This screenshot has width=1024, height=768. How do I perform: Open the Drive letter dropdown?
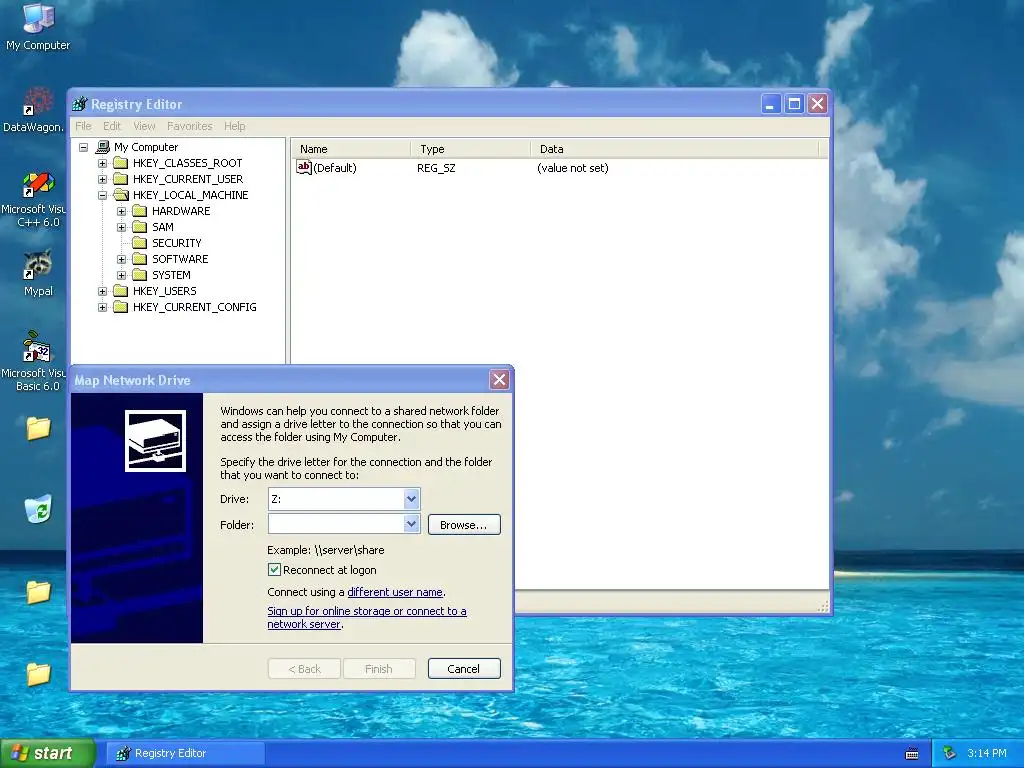pos(411,499)
